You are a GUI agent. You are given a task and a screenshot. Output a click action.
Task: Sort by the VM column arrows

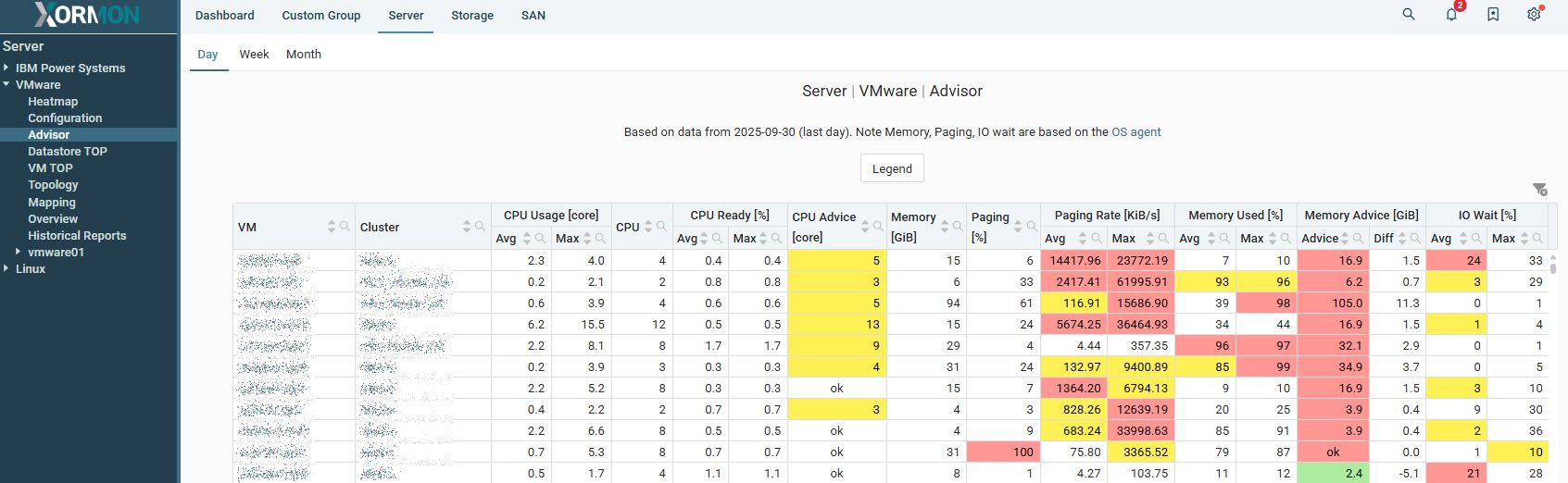[x=332, y=227]
